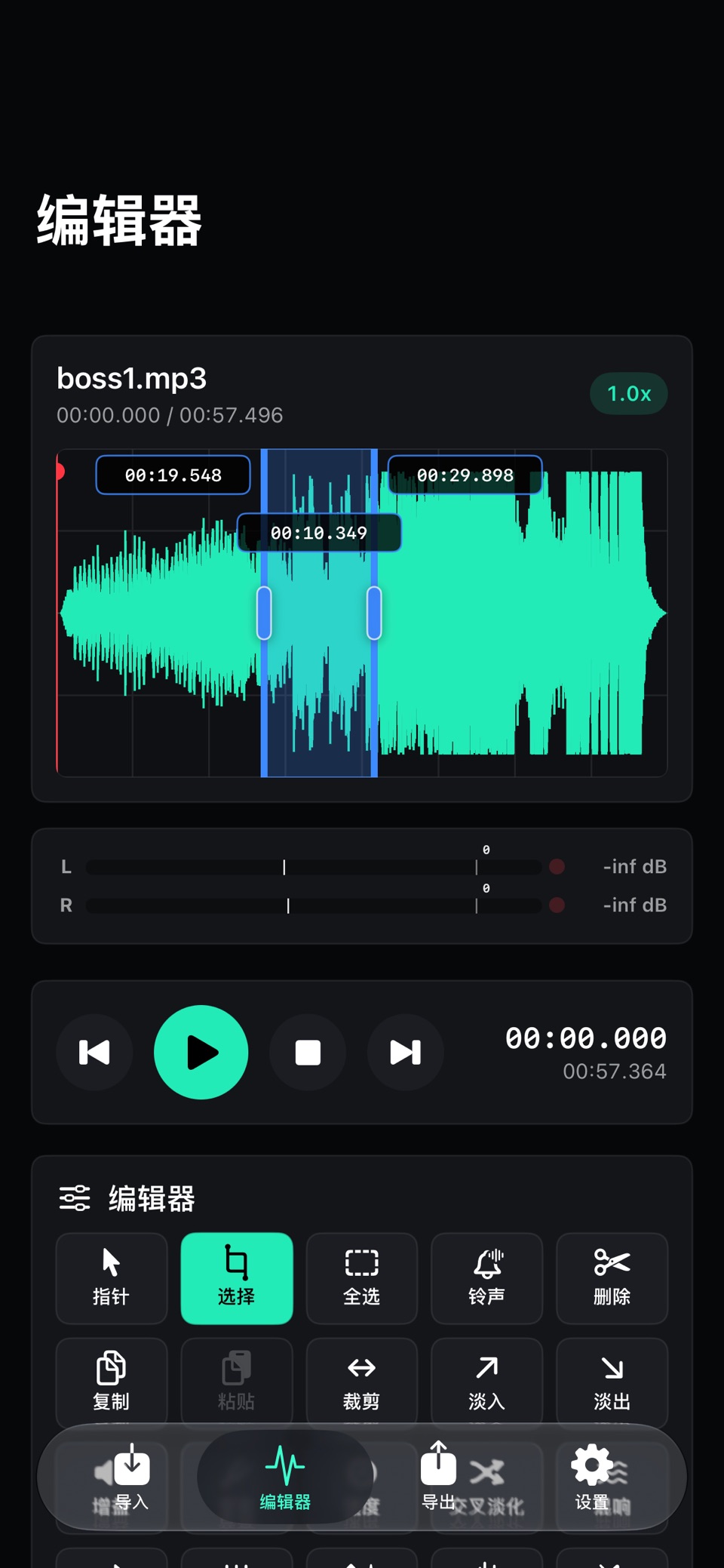This screenshot has height=1568, width=724.
Task: Select the 指针 pointer tool
Action: tap(112, 1277)
